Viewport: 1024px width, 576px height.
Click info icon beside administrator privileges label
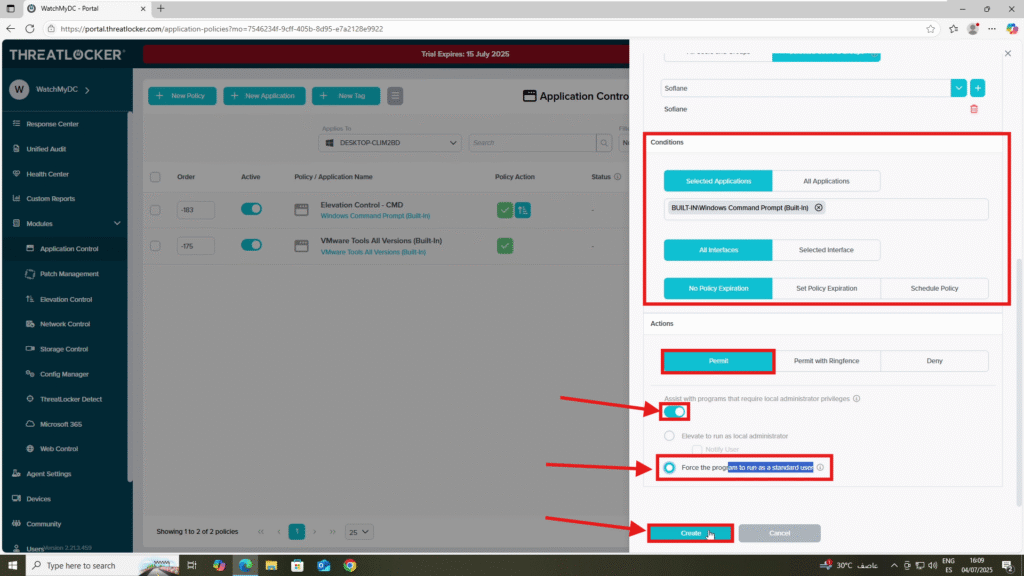point(856,398)
